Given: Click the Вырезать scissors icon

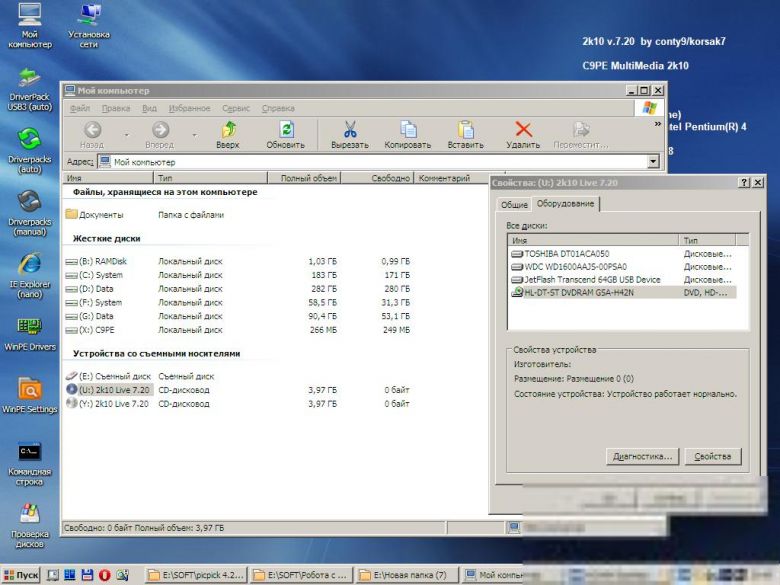Looking at the screenshot, I should coord(350,130).
